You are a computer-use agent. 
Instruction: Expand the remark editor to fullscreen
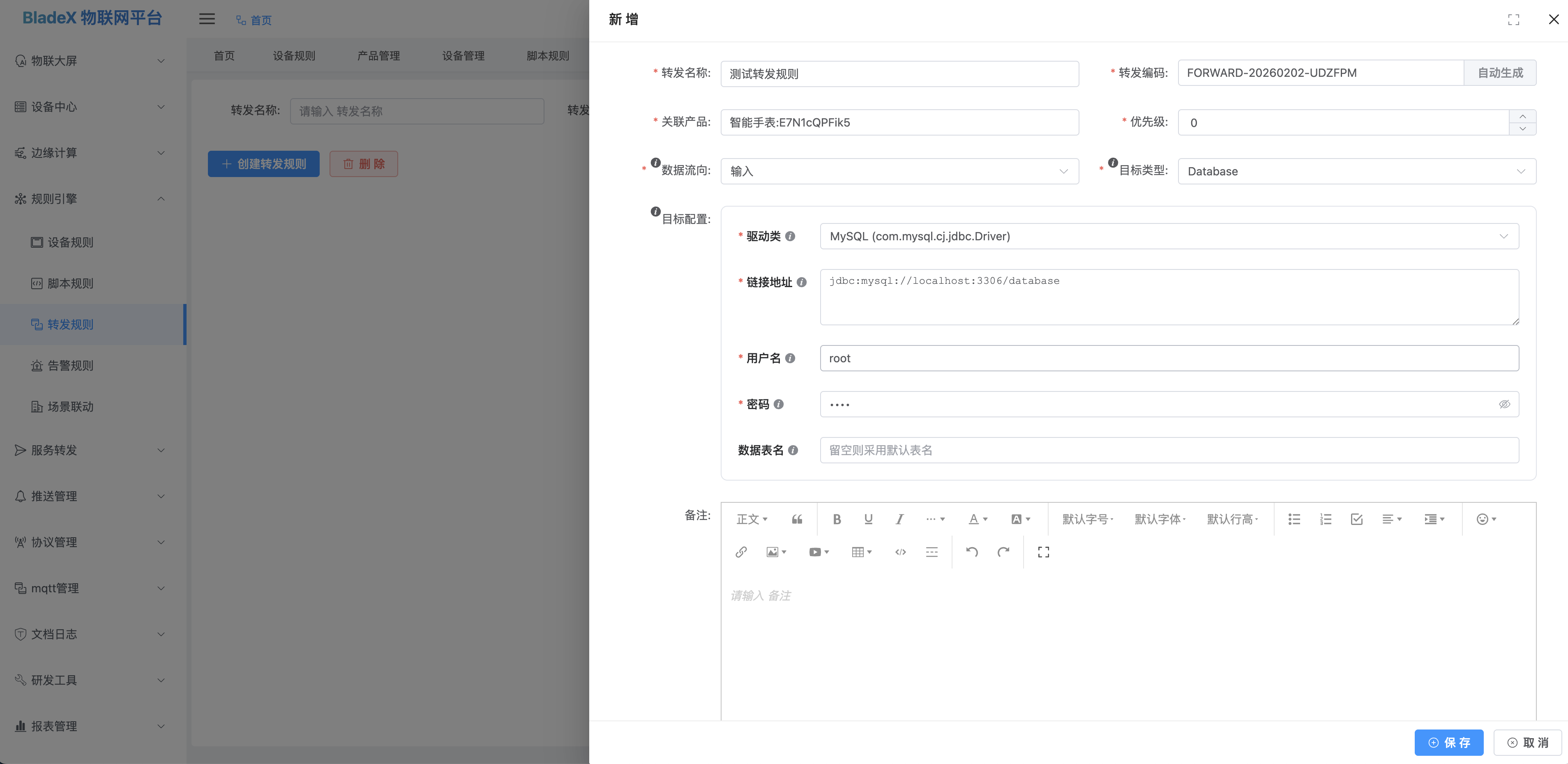coord(1043,552)
